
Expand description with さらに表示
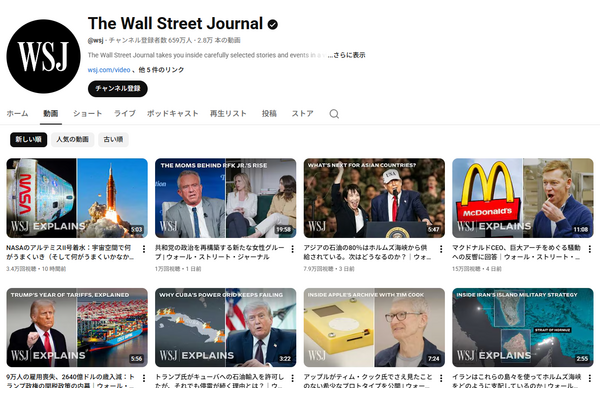point(349,55)
